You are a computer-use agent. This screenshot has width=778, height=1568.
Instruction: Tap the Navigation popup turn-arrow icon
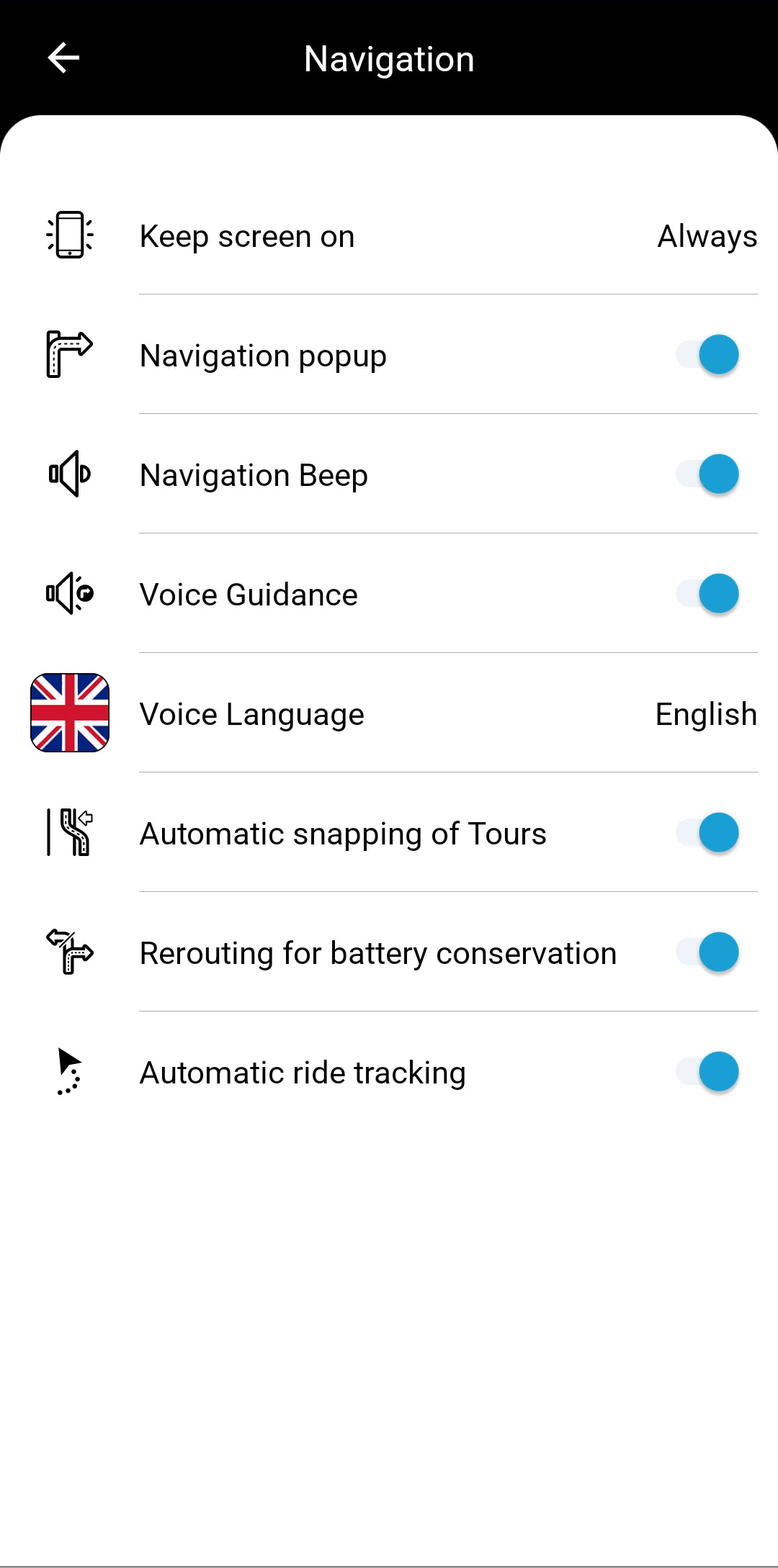click(70, 354)
